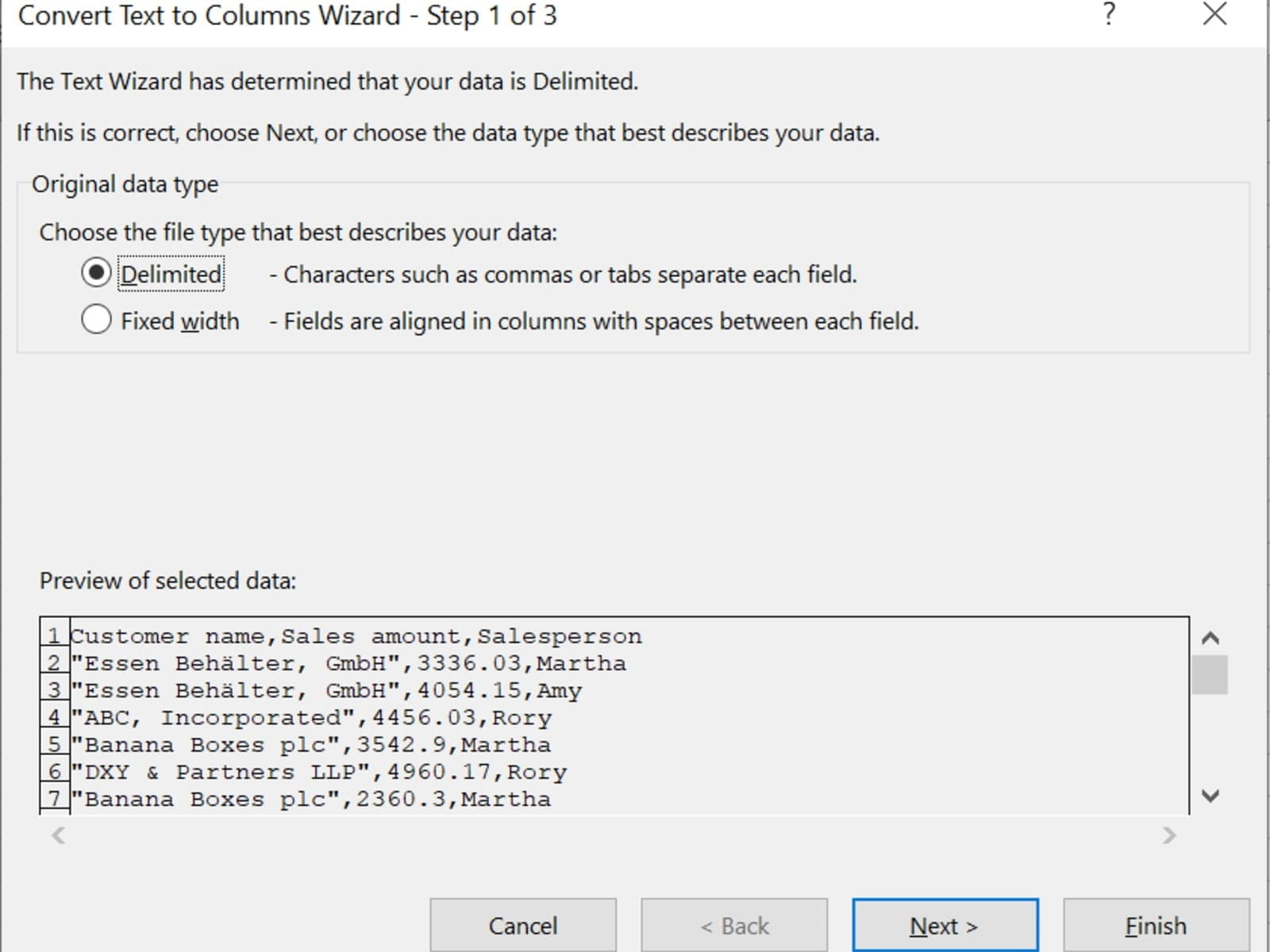Click the preview scroll up arrow
Screen dimensions: 1270x952
tap(1210, 638)
